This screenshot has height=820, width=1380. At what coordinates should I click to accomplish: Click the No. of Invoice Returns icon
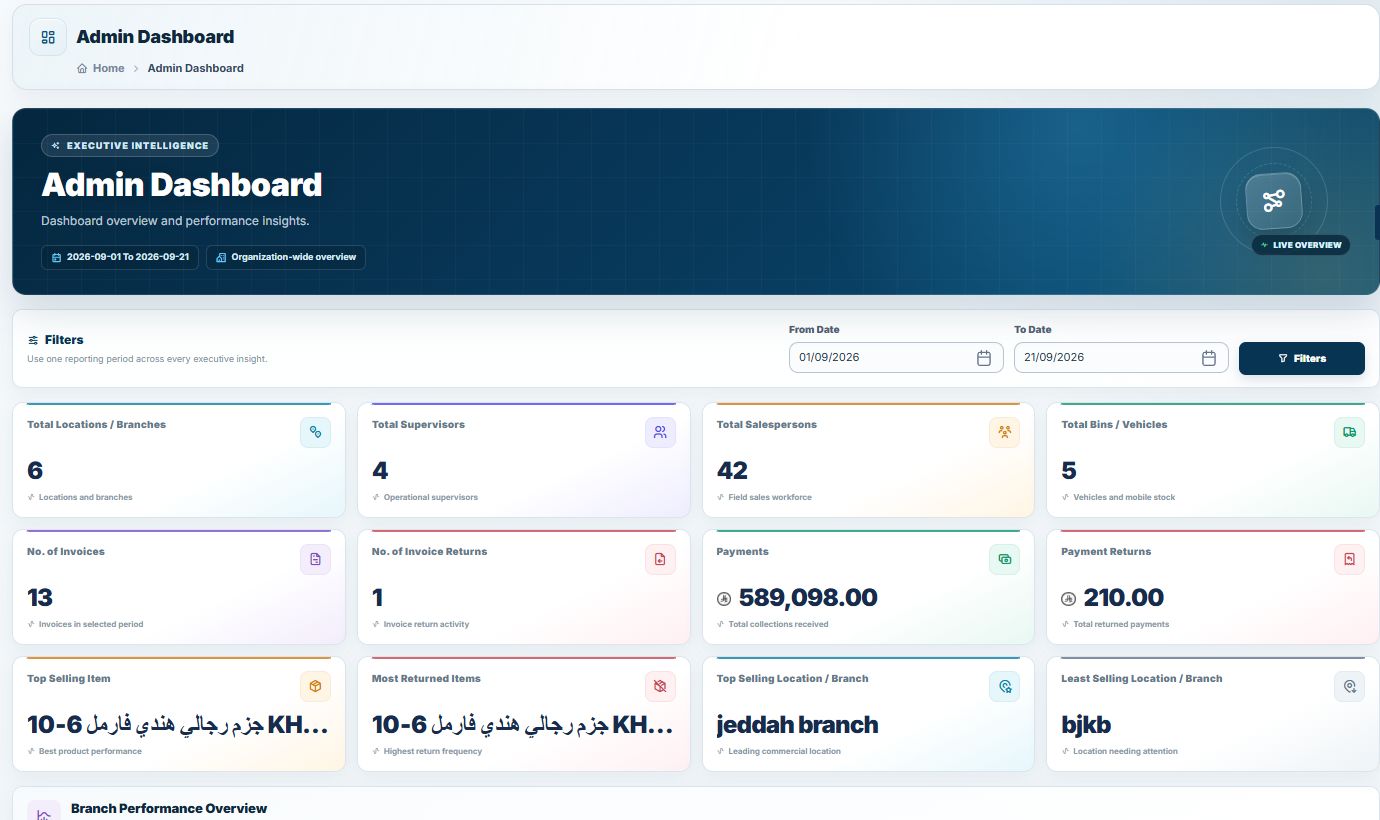(660, 559)
